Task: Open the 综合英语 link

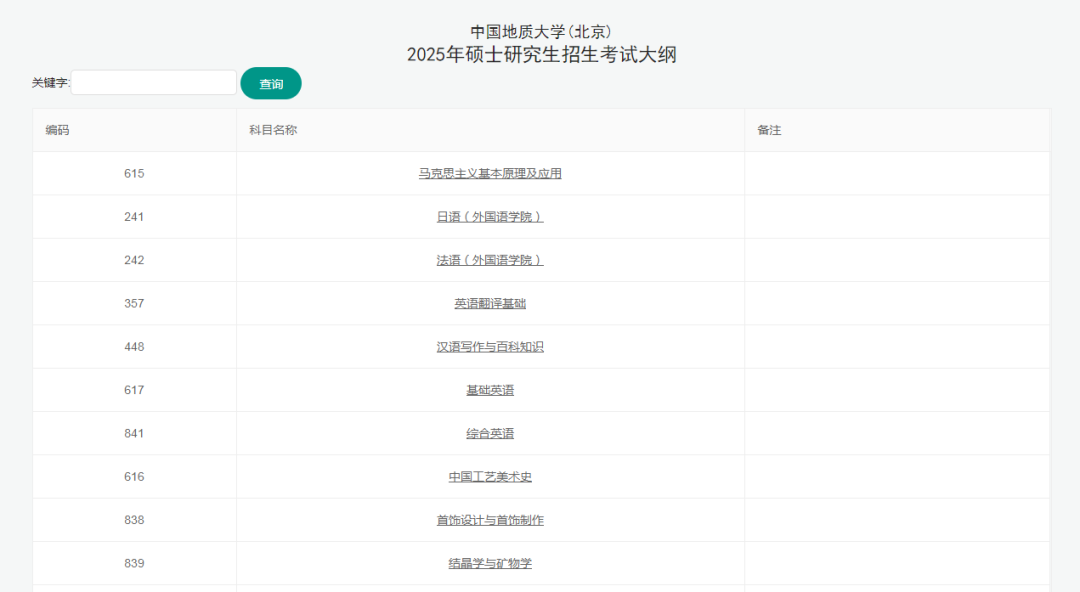Action: coord(490,433)
